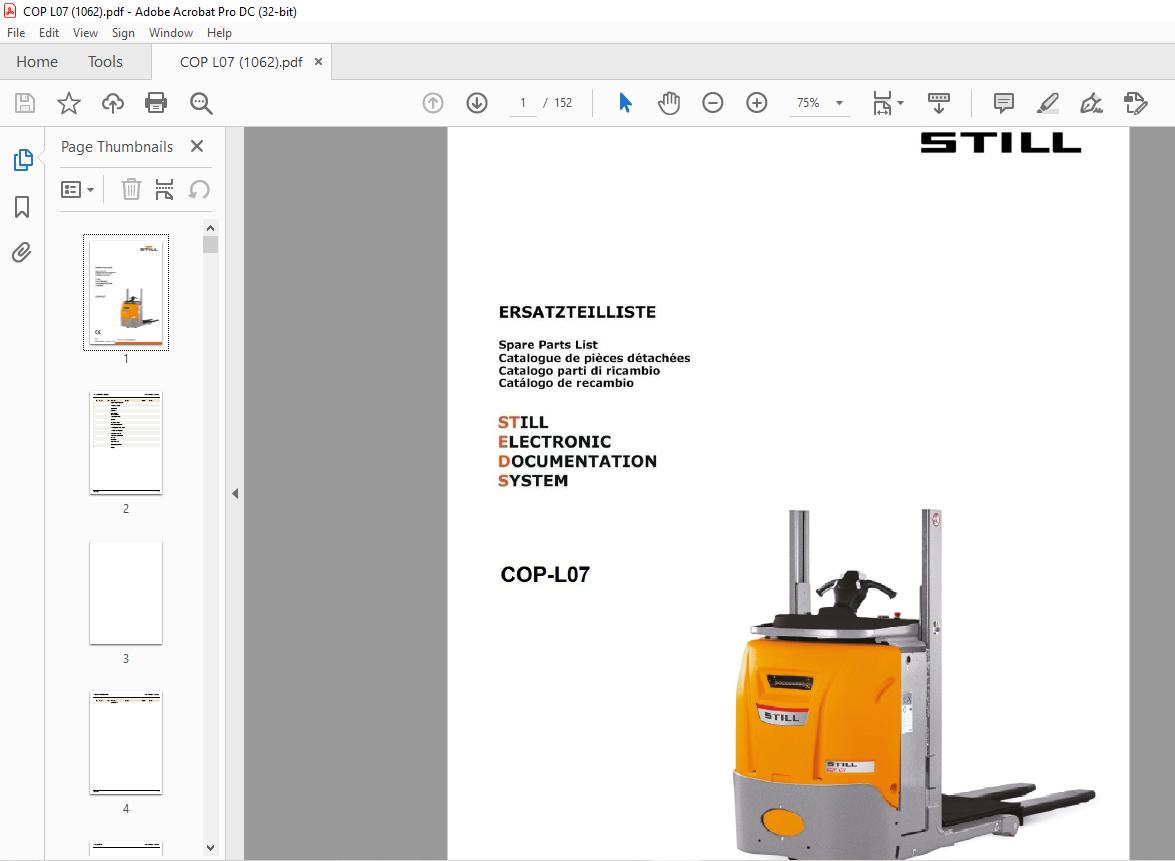This screenshot has width=1175, height=861.
Task: Open the View menu
Action: (x=85, y=33)
